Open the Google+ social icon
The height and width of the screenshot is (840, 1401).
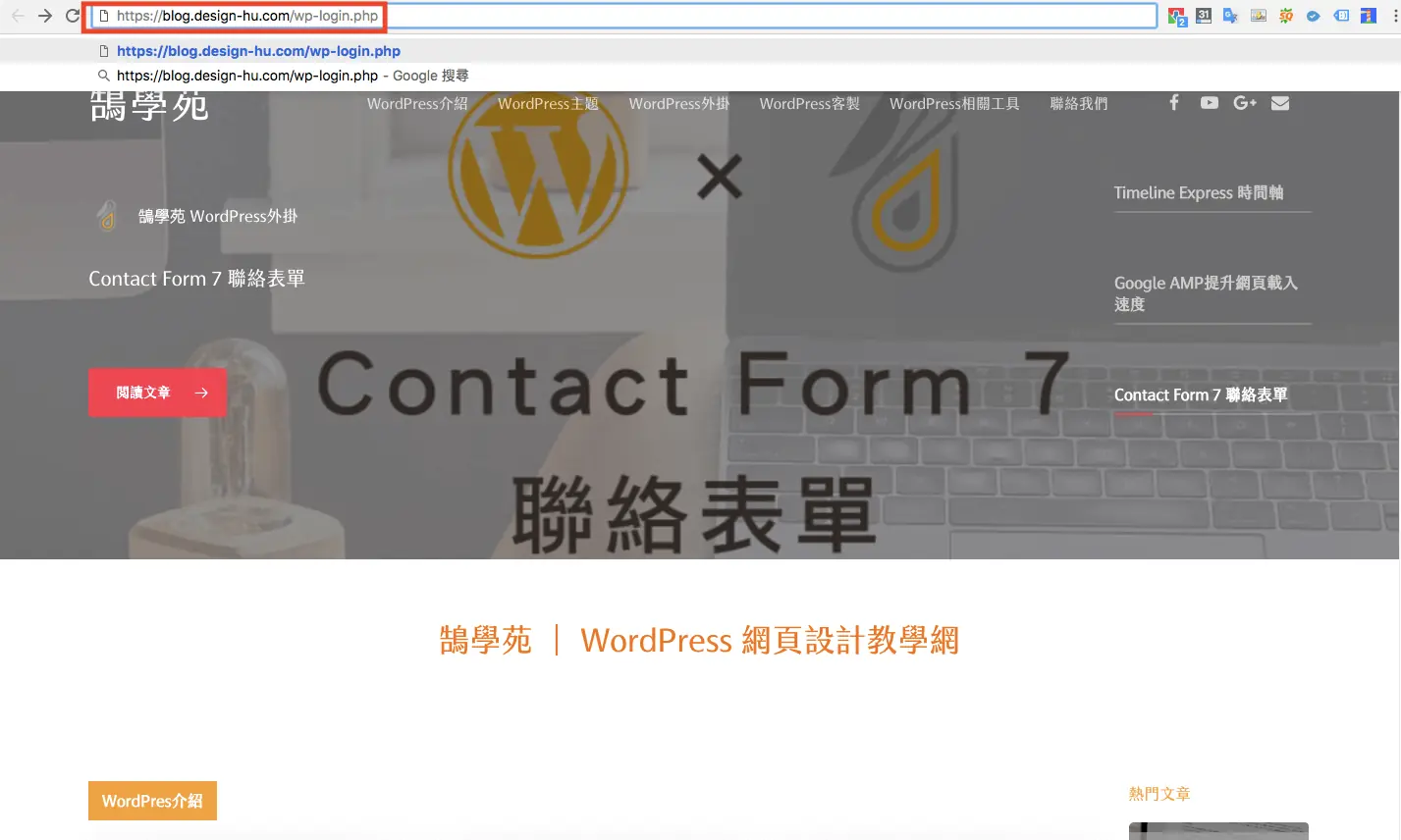pos(1245,102)
